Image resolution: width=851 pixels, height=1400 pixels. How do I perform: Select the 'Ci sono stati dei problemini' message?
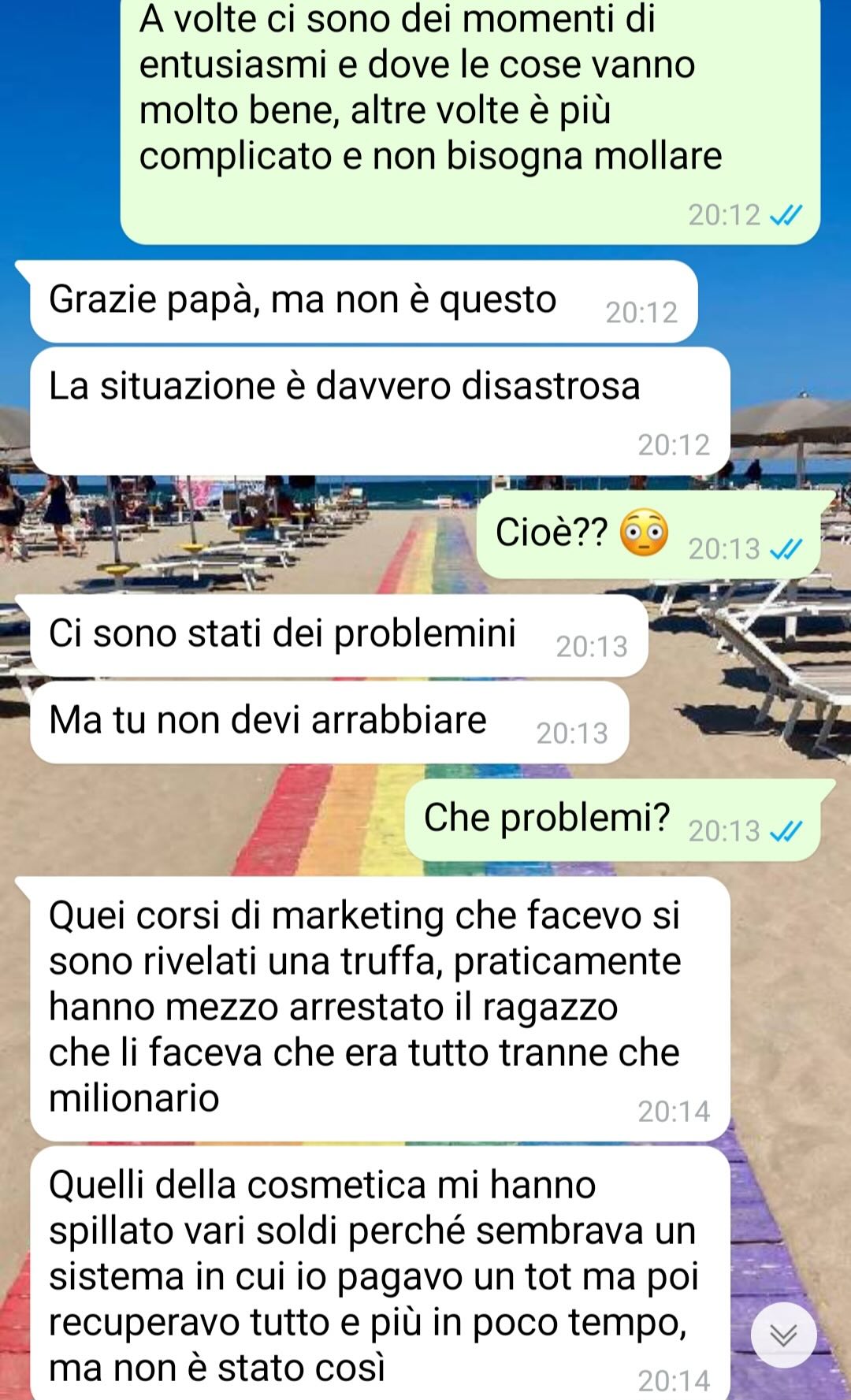(339, 636)
